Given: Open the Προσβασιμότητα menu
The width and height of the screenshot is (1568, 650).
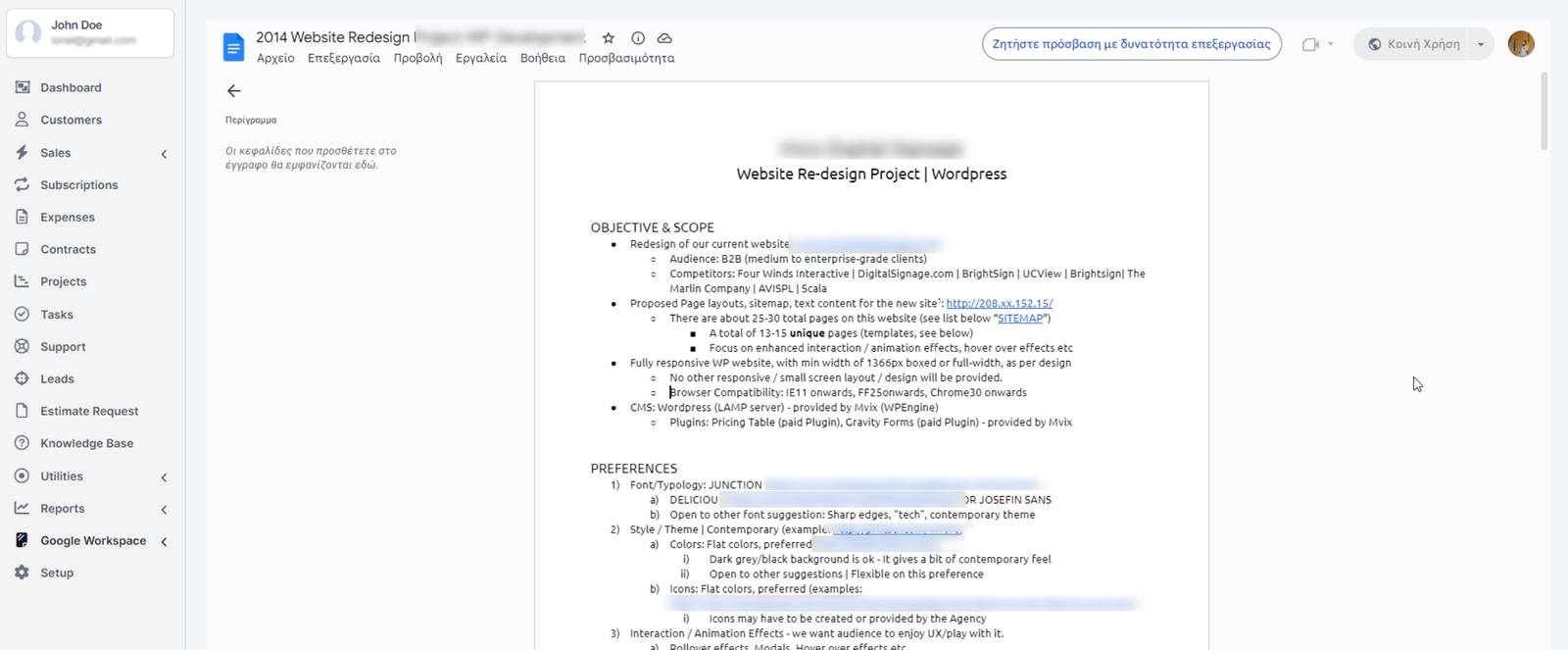Looking at the screenshot, I should coord(626,58).
